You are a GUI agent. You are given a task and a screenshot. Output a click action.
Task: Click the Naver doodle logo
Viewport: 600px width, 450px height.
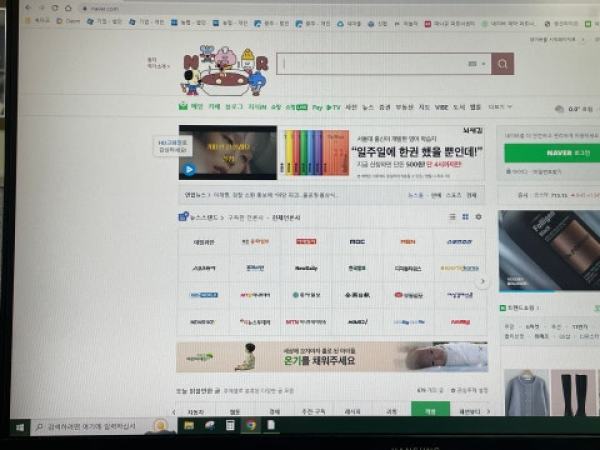[x=224, y=70]
